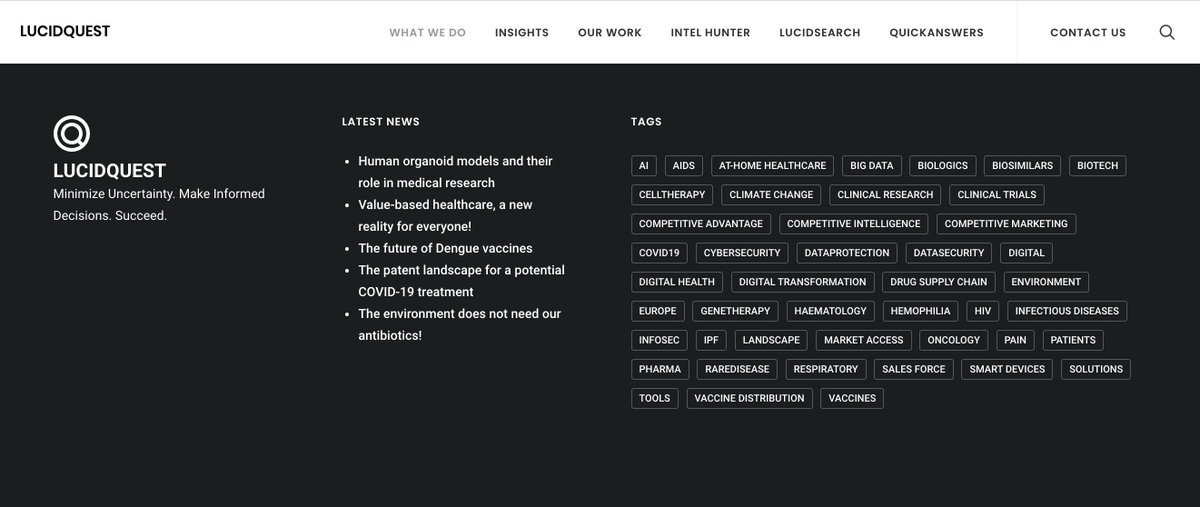Image resolution: width=1200 pixels, height=507 pixels.
Task: Choose the Biotech tag
Action: tap(1098, 165)
